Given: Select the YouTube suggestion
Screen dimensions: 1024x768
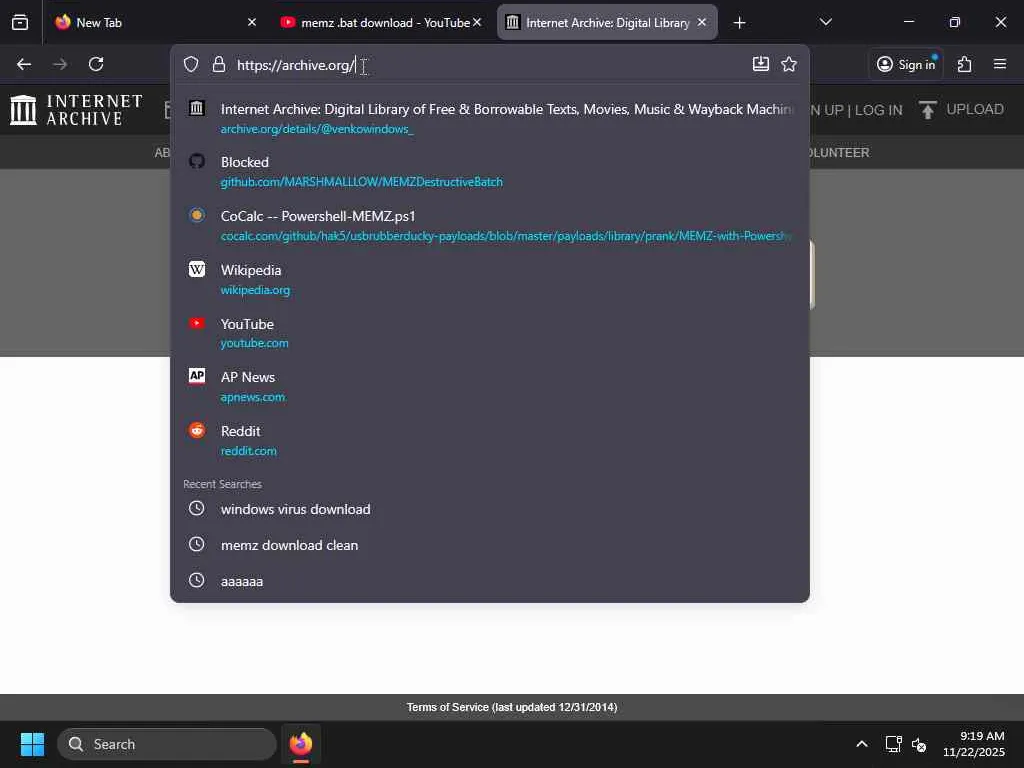Looking at the screenshot, I should tap(490, 333).
